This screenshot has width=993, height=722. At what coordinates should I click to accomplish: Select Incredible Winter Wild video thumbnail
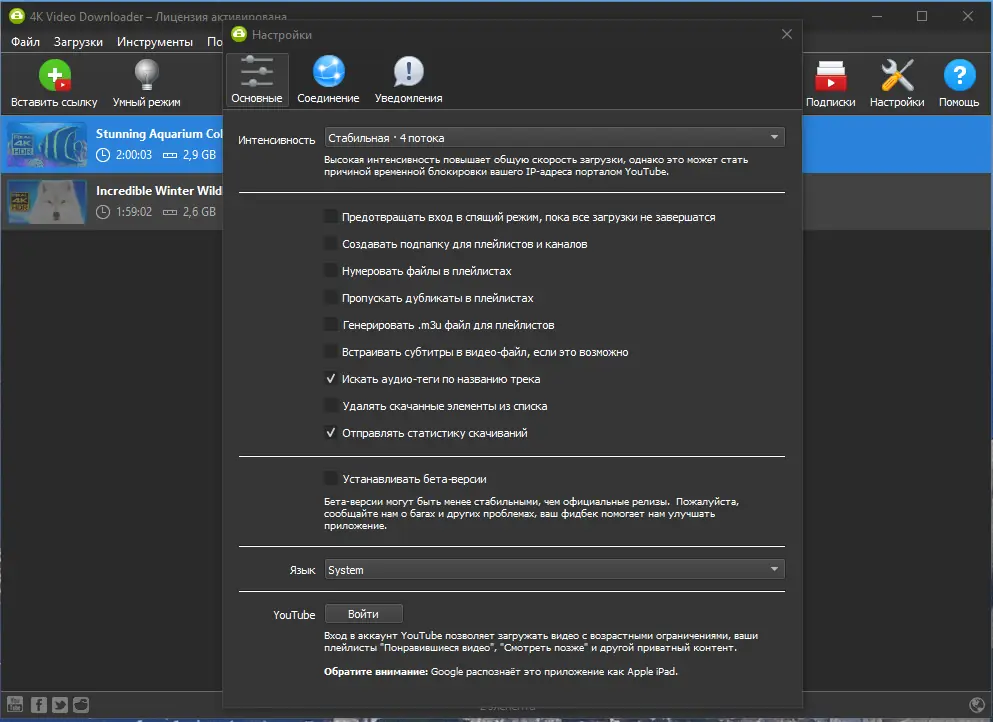[47, 201]
